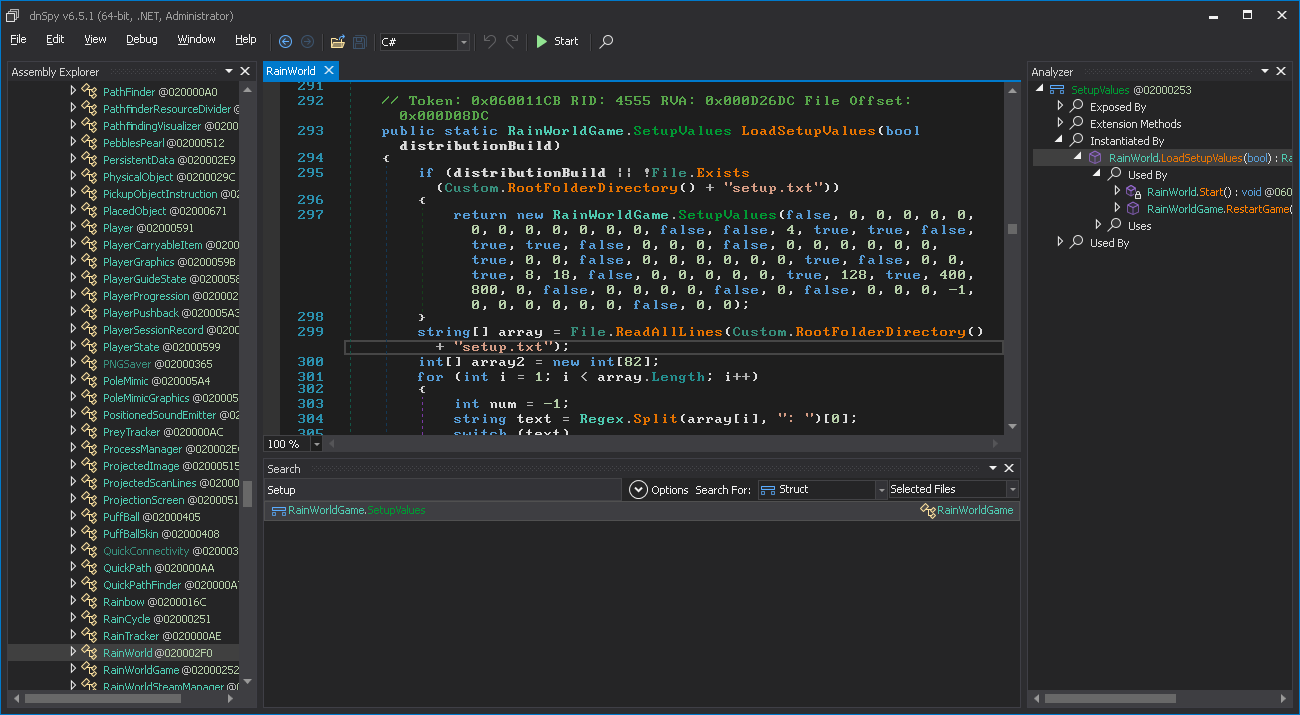
Task: Expand the Options section in Search panel
Action: click(639, 489)
